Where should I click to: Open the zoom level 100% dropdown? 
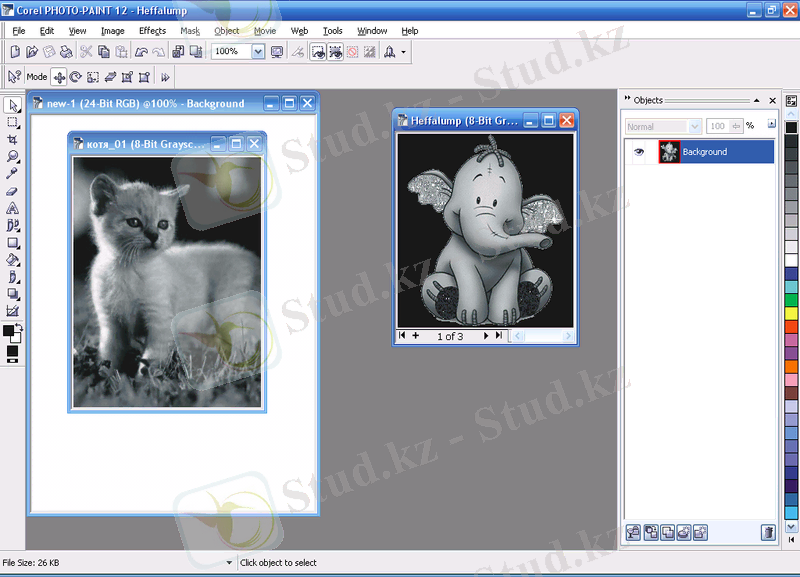[258, 51]
